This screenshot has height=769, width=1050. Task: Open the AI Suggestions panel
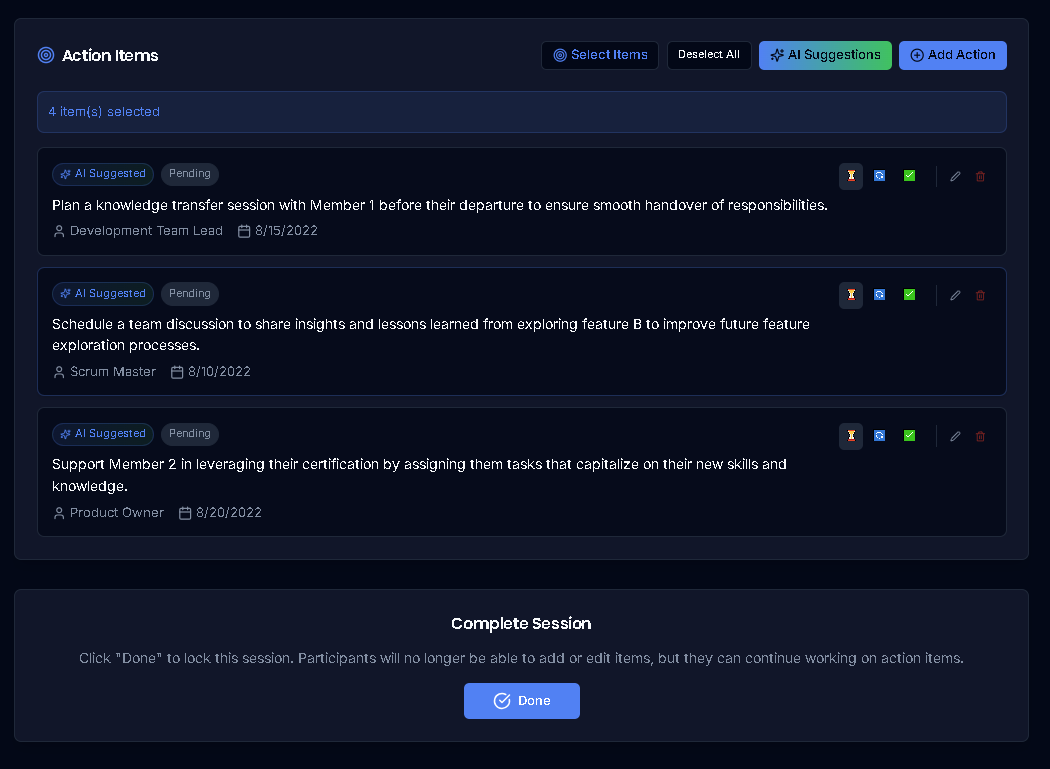pos(825,55)
